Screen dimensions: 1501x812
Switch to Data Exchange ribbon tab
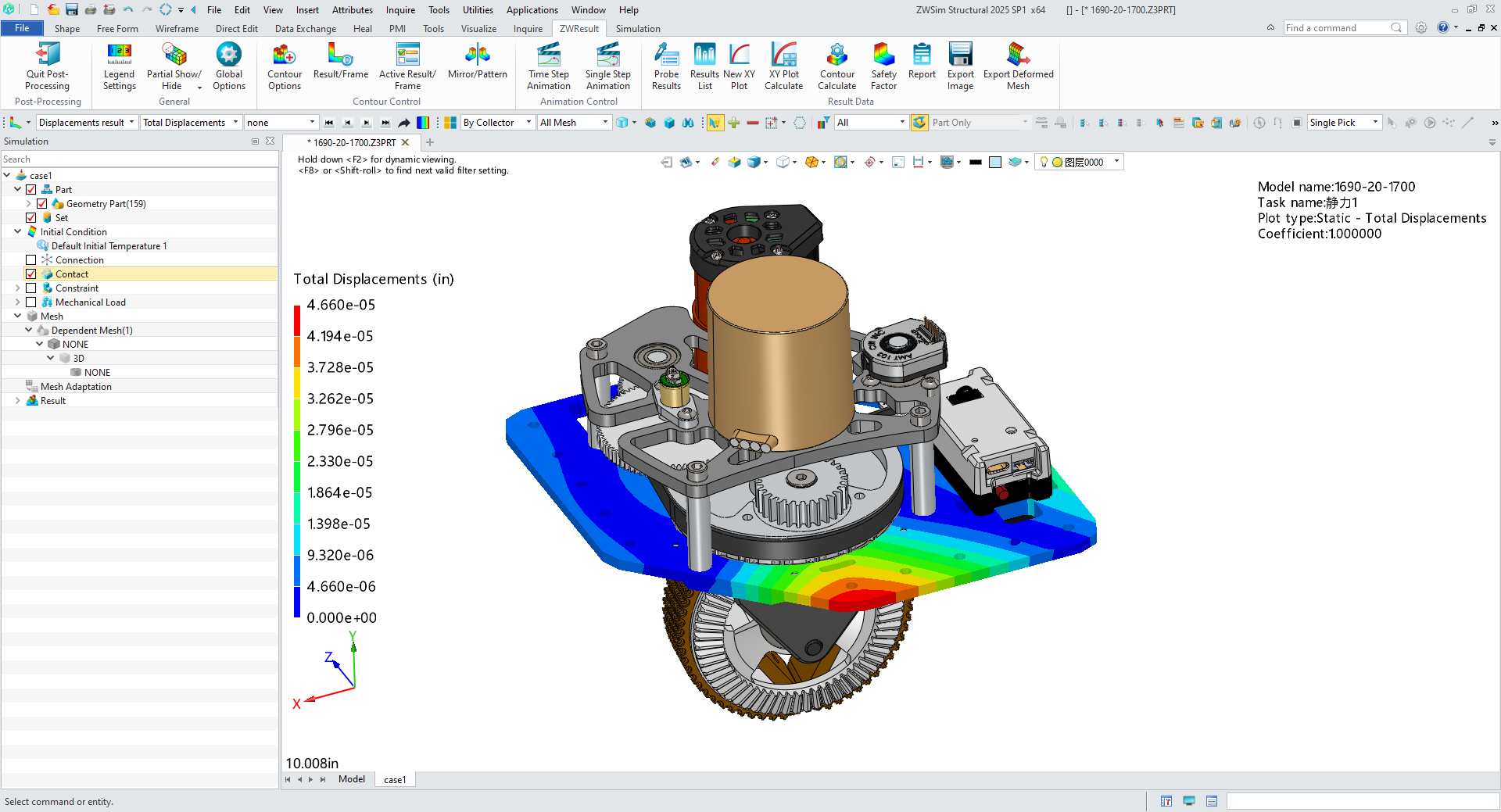[306, 29]
